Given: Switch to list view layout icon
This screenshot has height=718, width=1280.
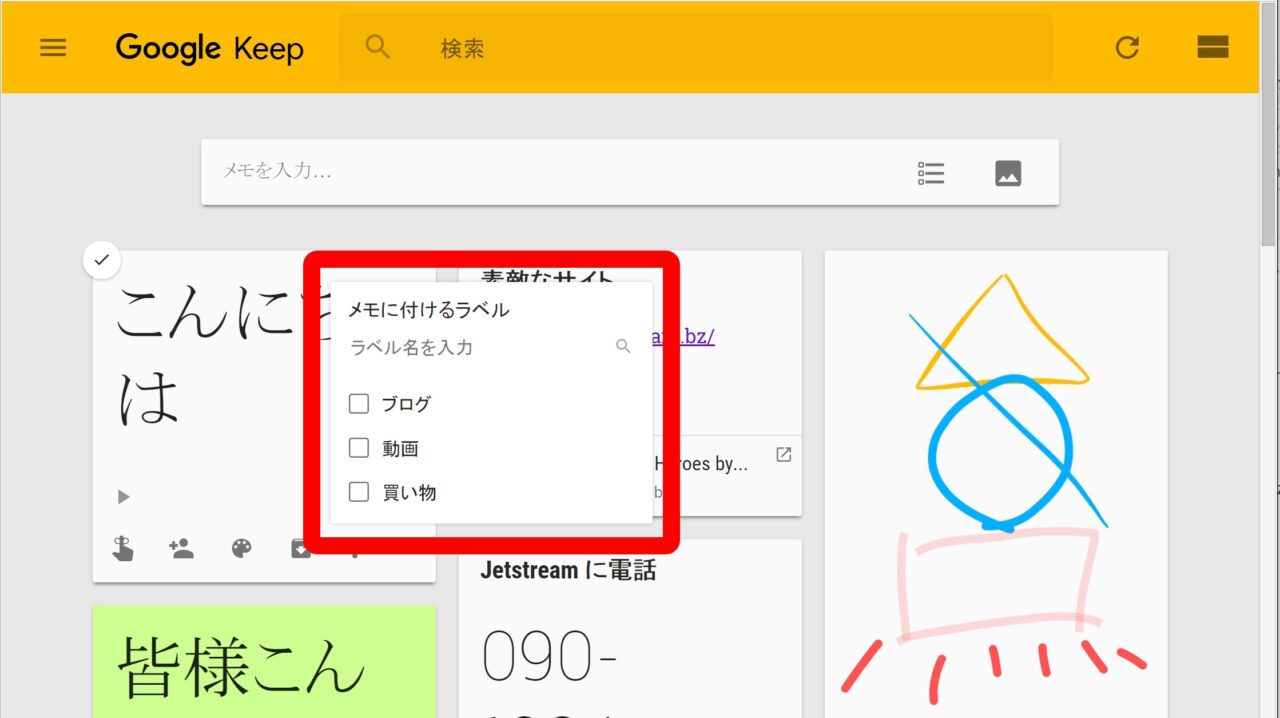Looking at the screenshot, I should (x=1212, y=48).
